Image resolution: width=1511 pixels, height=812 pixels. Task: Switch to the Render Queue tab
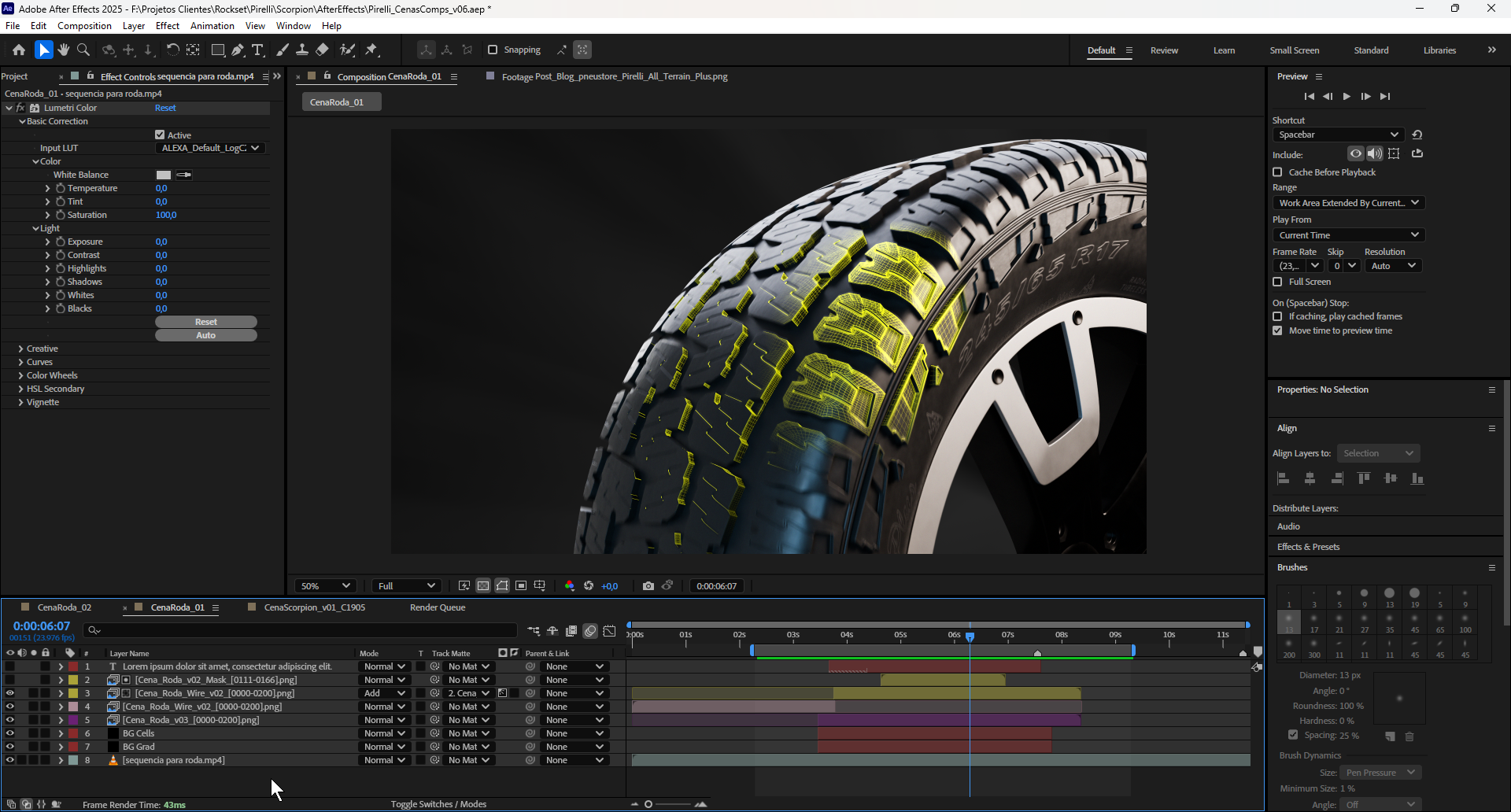tap(438, 607)
